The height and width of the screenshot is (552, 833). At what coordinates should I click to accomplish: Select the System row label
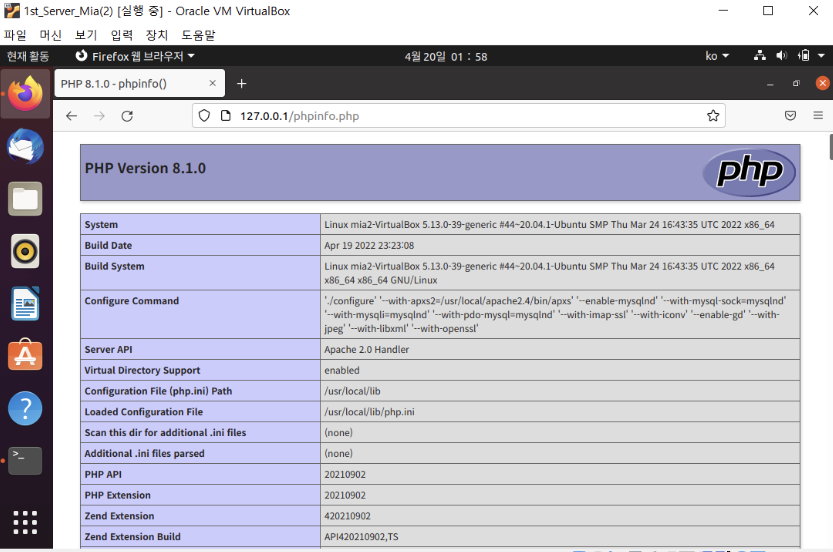pos(101,224)
